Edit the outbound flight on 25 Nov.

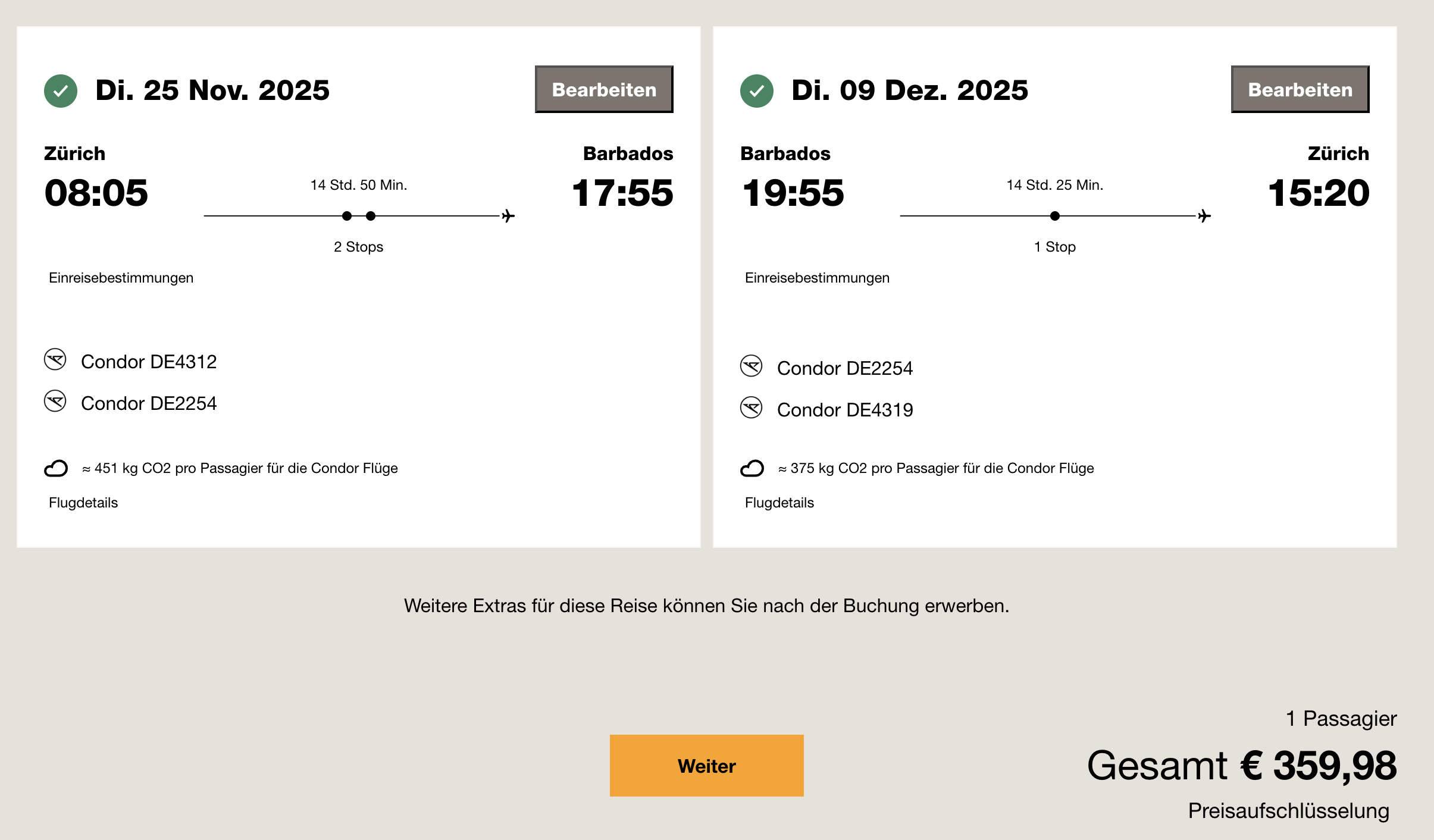coord(604,89)
